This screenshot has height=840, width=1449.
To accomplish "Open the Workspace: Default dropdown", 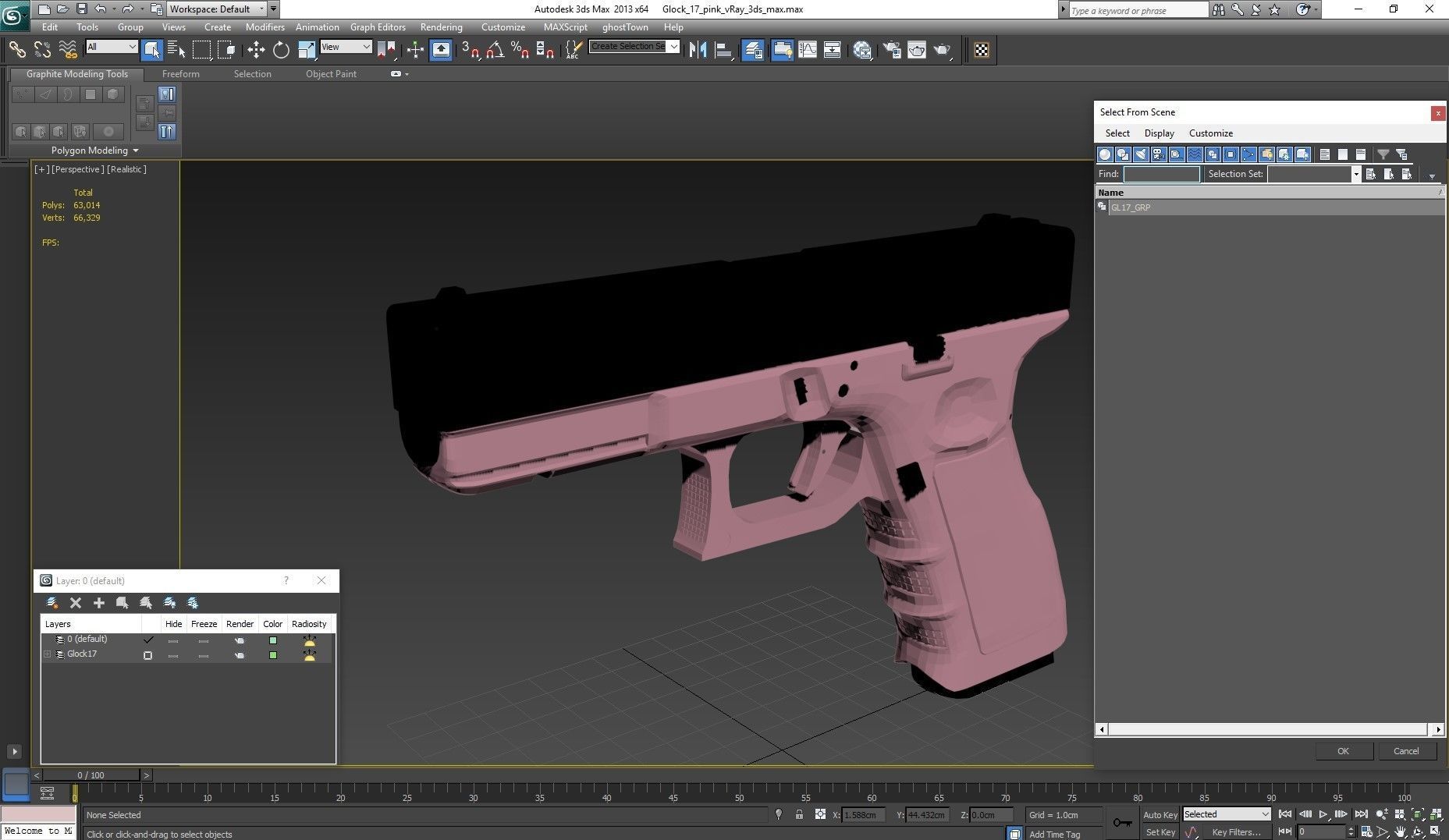I will [215, 9].
